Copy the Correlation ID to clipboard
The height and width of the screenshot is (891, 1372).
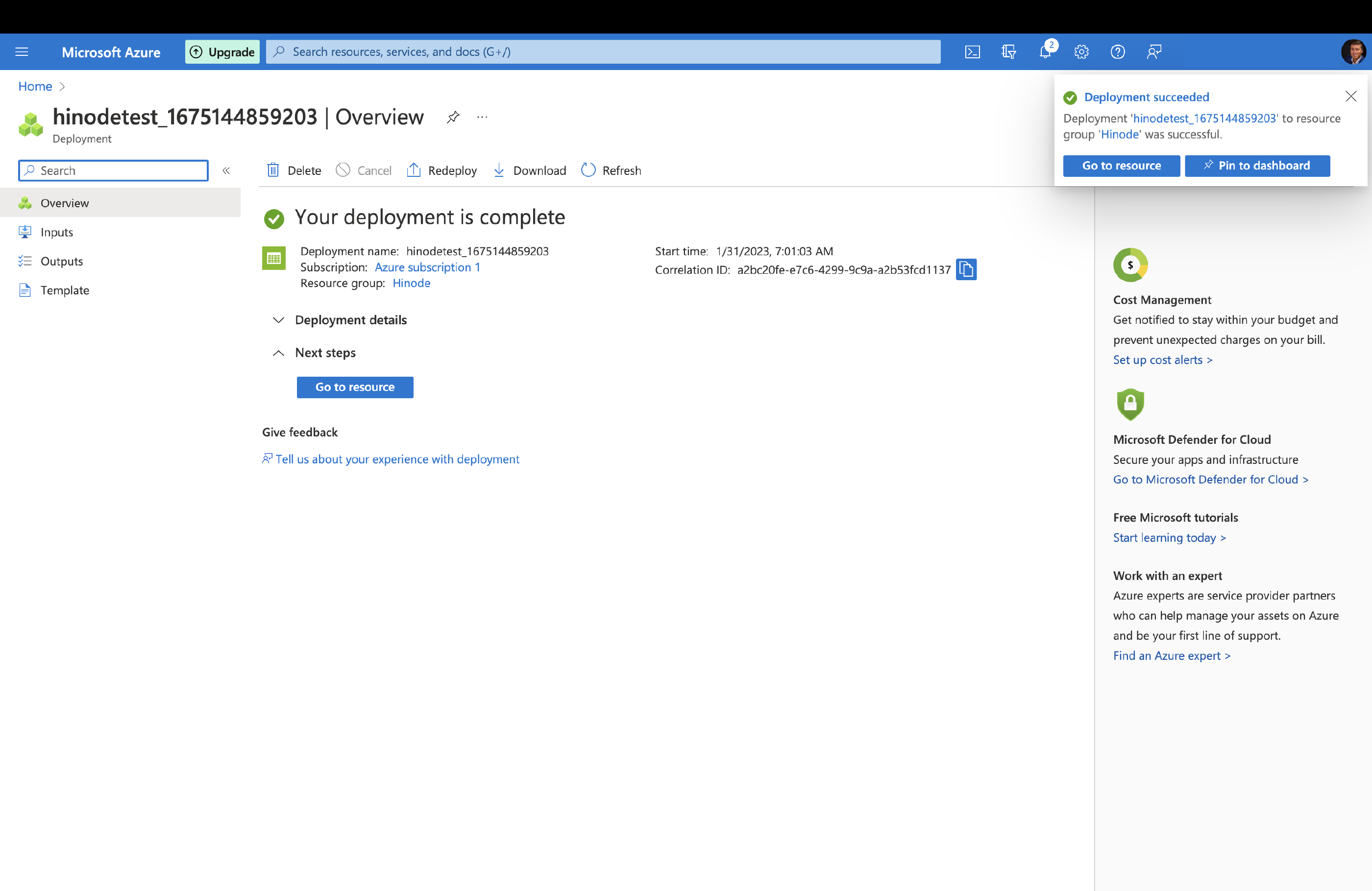(x=966, y=269)
